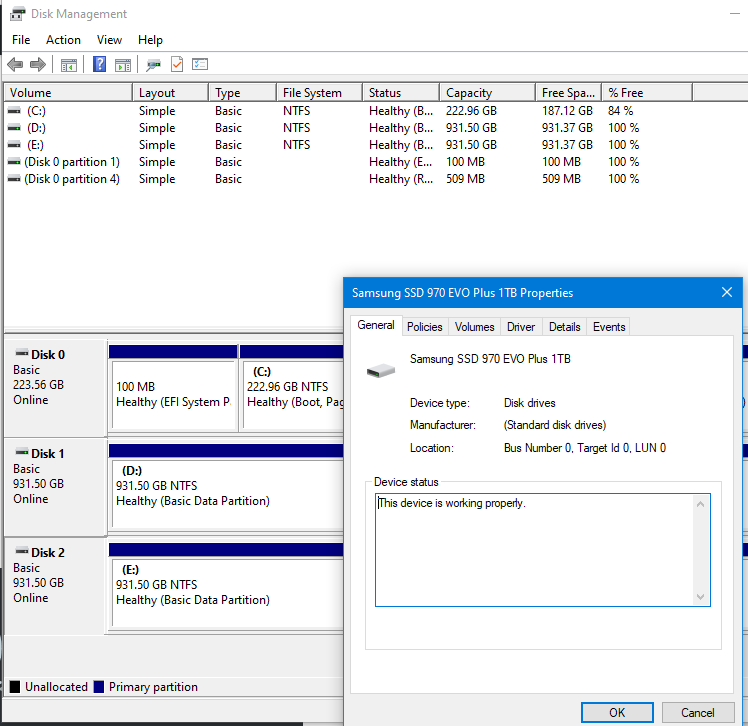Click "Healthy (R..." status cell

tap(401, 179)
